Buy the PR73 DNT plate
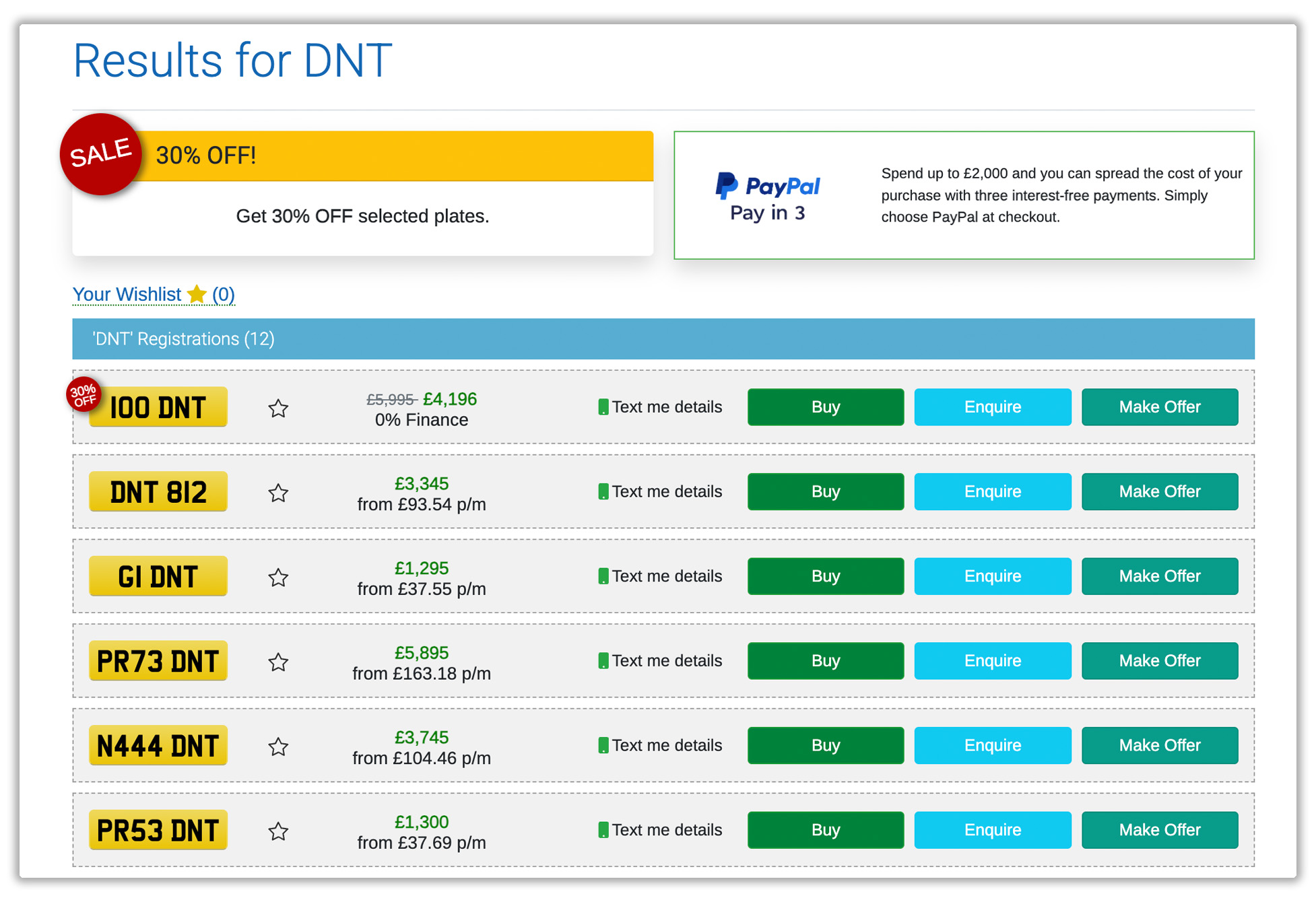This screenshot has width=1316, height=902. (825, 661)
